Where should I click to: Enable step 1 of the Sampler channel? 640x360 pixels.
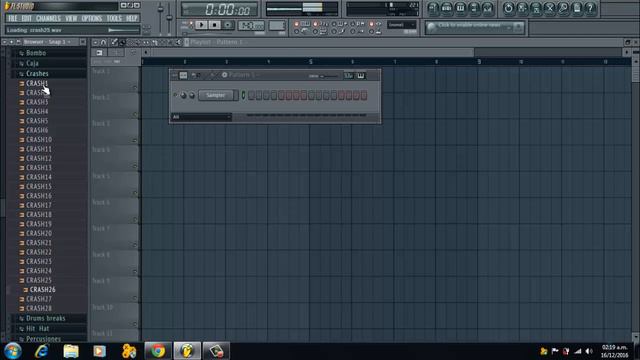point(252,95)
